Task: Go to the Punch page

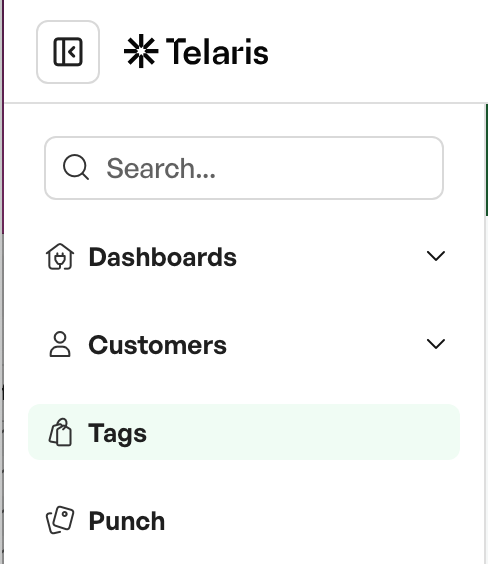Action: tap(244, 520)
